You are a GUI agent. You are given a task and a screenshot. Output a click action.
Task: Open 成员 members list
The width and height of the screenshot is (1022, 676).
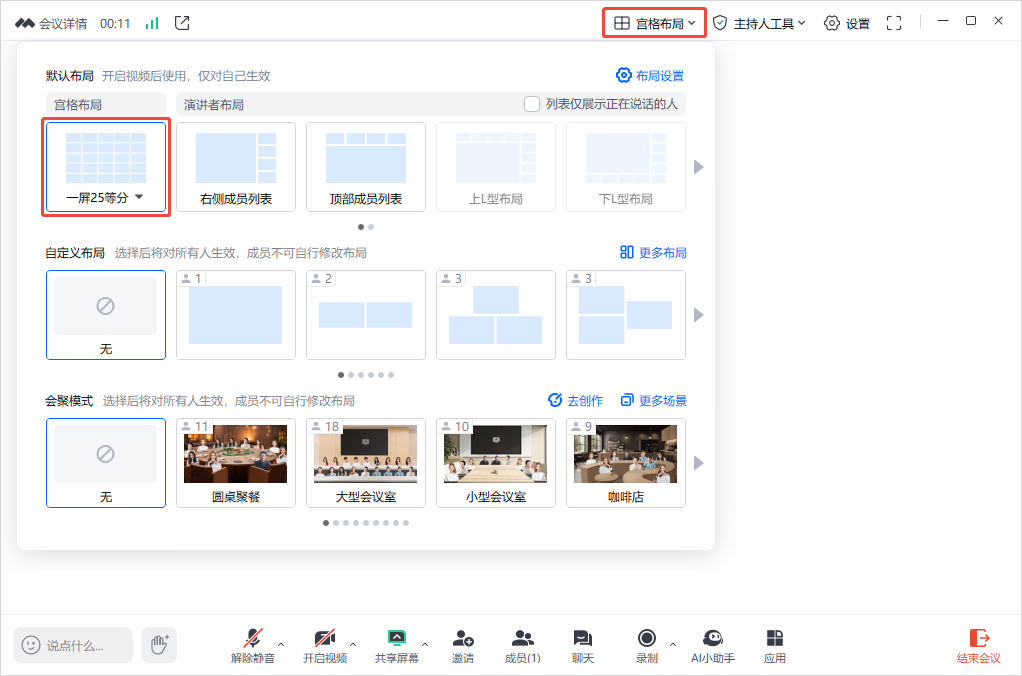[522, 645]
